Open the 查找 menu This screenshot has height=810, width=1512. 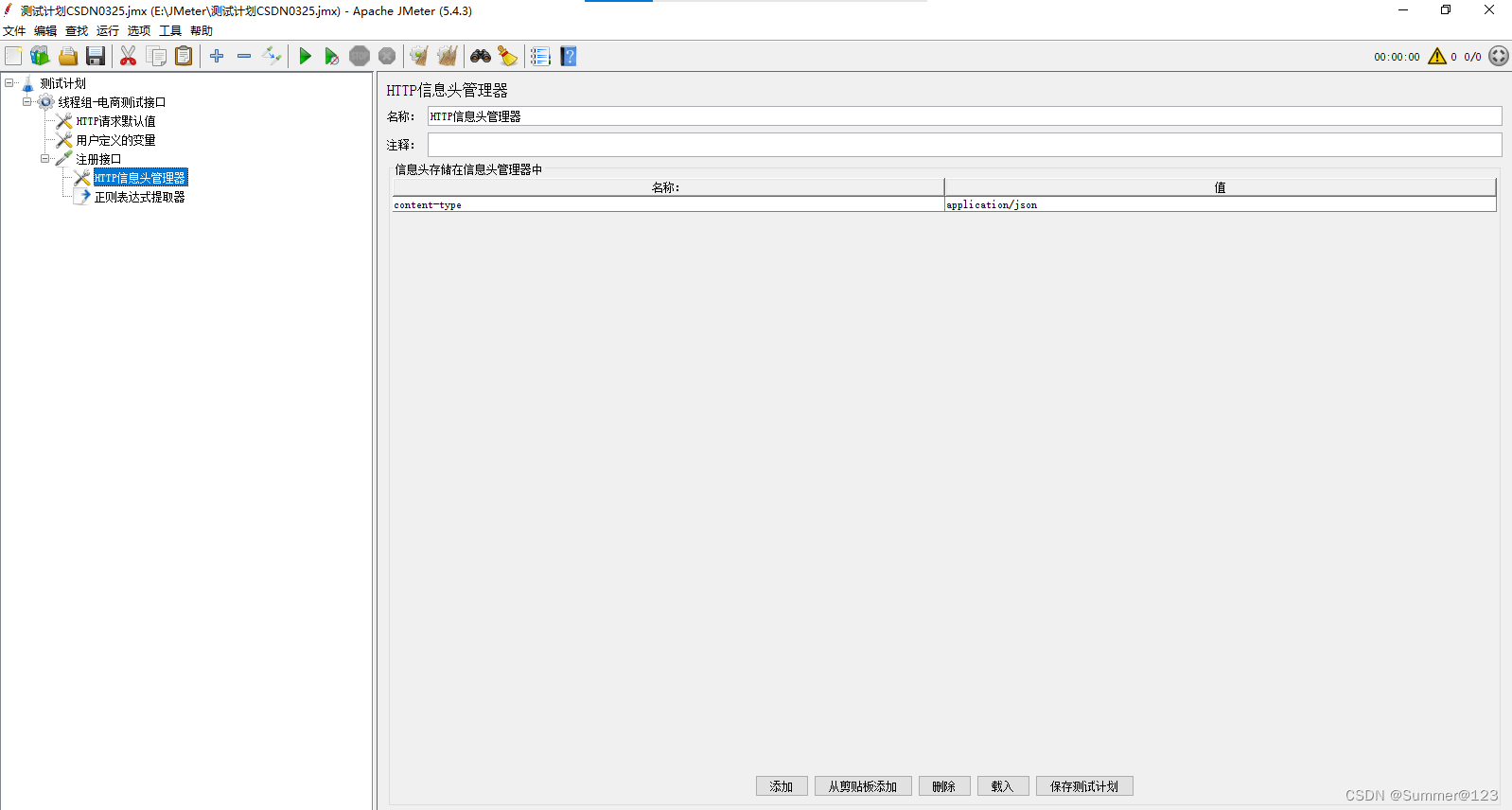click(x=77, y=31)
